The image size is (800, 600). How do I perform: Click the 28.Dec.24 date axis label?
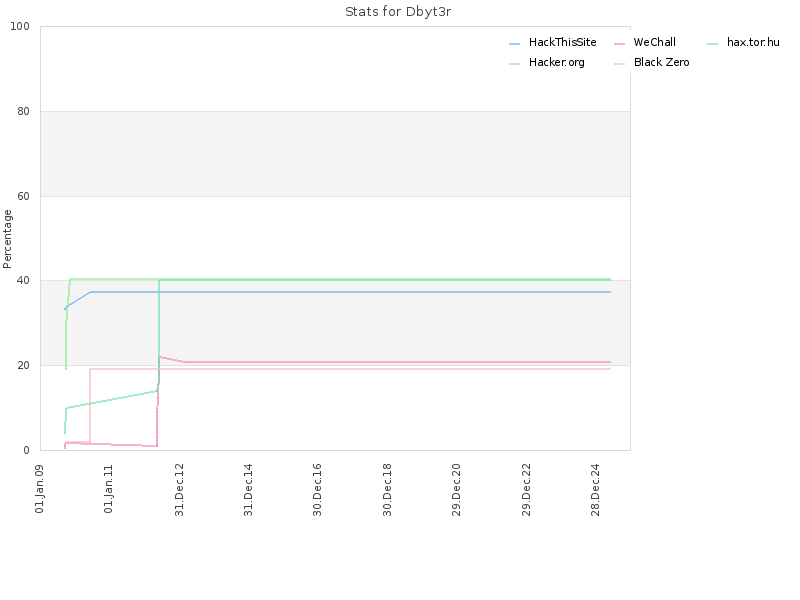(x=595, y=490)
